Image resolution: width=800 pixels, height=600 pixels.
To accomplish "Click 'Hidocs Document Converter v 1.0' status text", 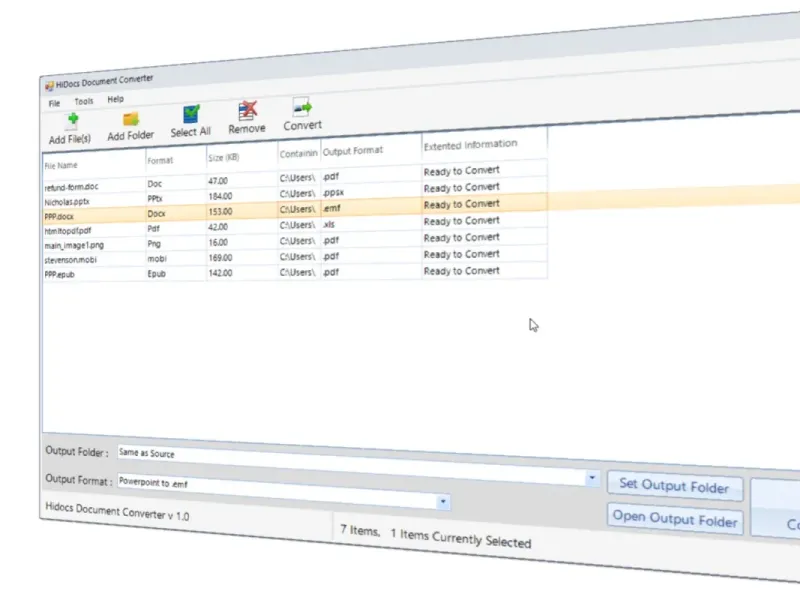I will click(117, 511).
